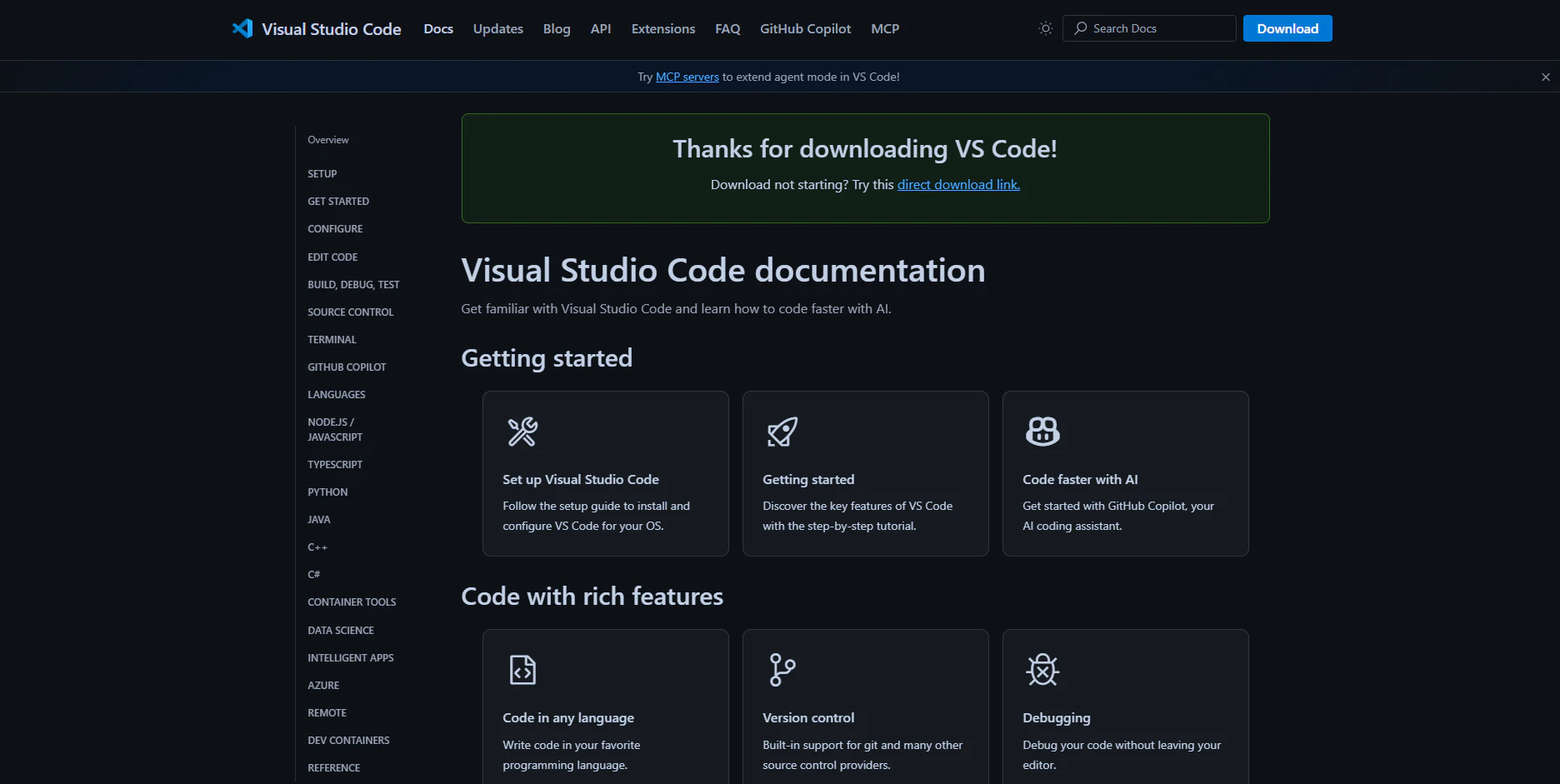The image size is (1560, 784).
Task: Open the FAQ page in top navigation
Action: point(727,28)
